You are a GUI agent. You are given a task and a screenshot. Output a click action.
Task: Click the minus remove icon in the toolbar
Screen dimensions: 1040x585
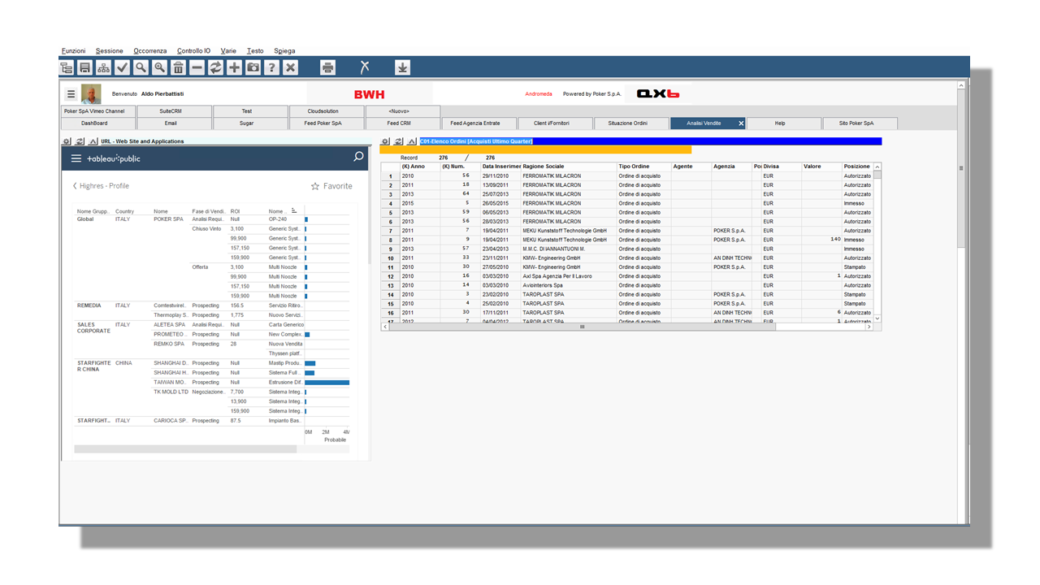(197, 68)
